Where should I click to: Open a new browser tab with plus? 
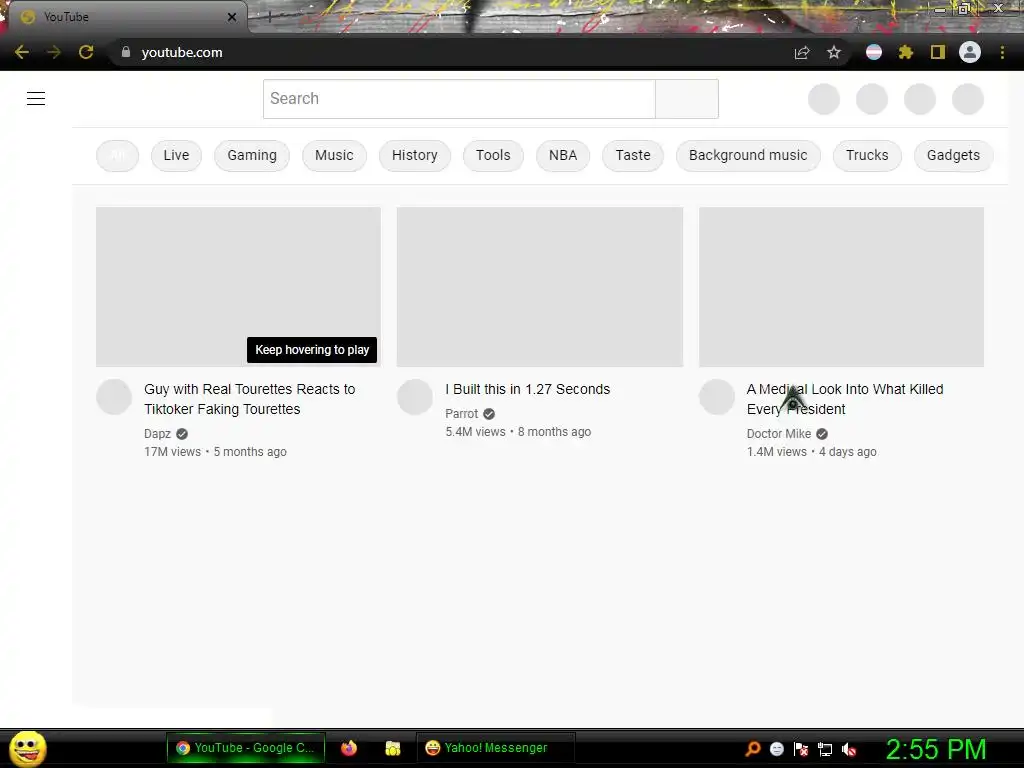pos(269,17)
